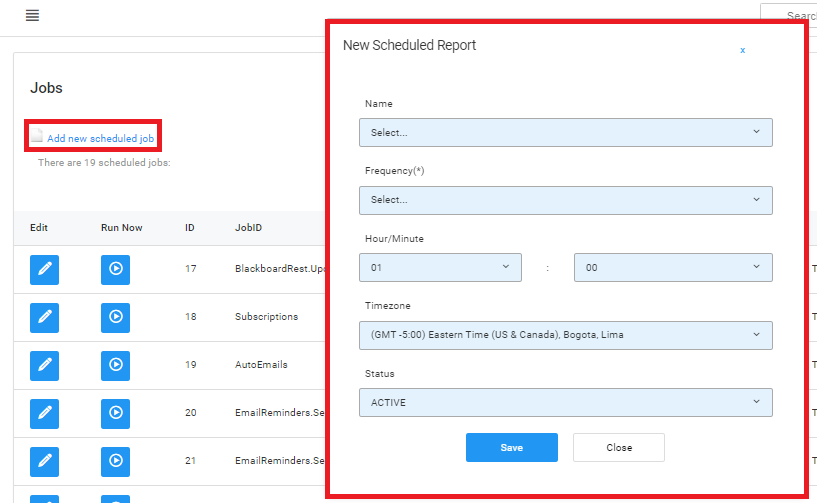Image resolution: width=817 pixels, height=503 pixels.
Task: Edit the AutoEmails job with pencil icon
Action: coord(44,365)
